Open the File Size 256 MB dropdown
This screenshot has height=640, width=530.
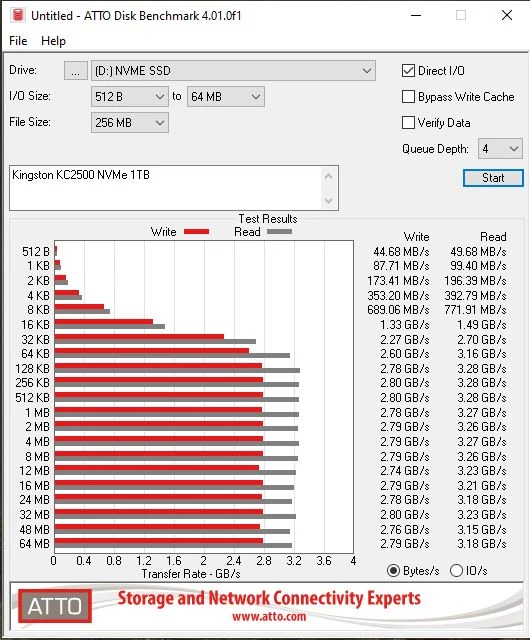[129, 122]
